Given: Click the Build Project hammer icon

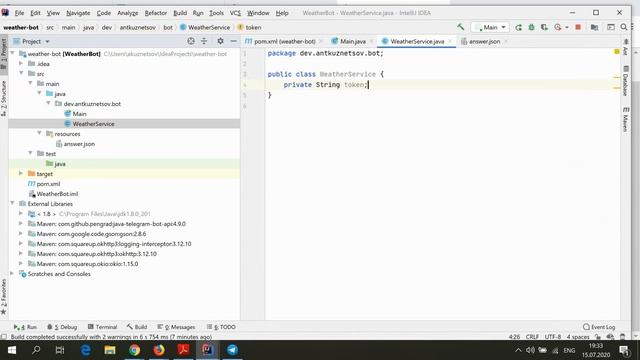Looking at the screenshot, I should click(460, 27).
